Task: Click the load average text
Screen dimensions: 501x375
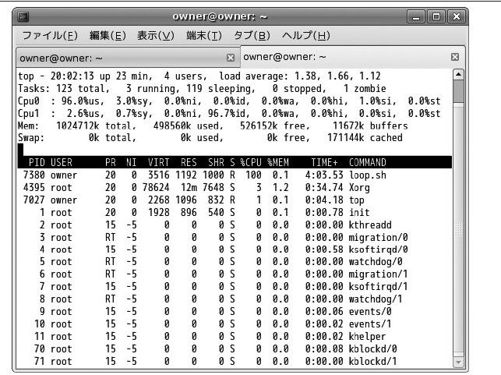Action: (300, 76)
